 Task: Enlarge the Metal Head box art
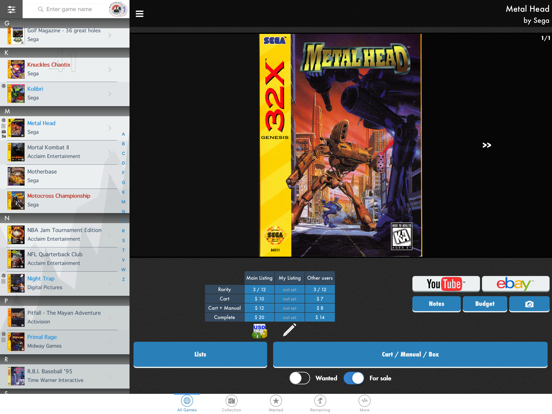click(341, 145)
